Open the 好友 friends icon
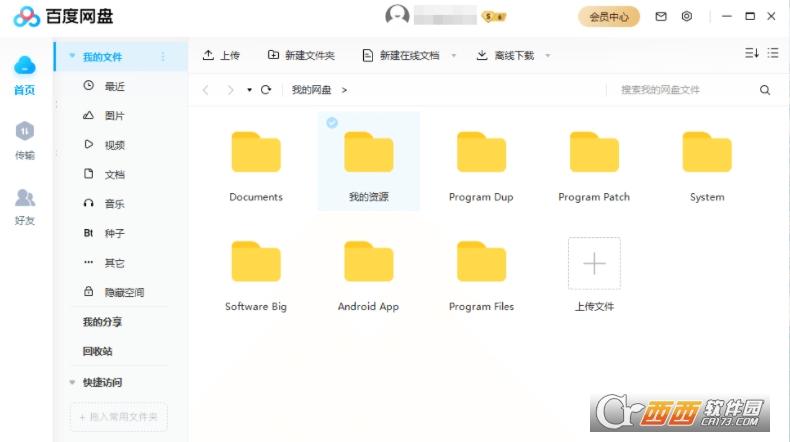The height and width of the screenshot is (442, 790). pyautogui.click(x=25, y=198)
